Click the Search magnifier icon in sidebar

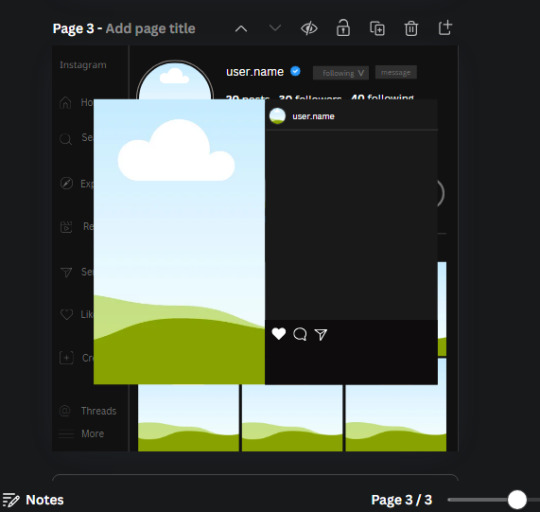tap(65, 139)
